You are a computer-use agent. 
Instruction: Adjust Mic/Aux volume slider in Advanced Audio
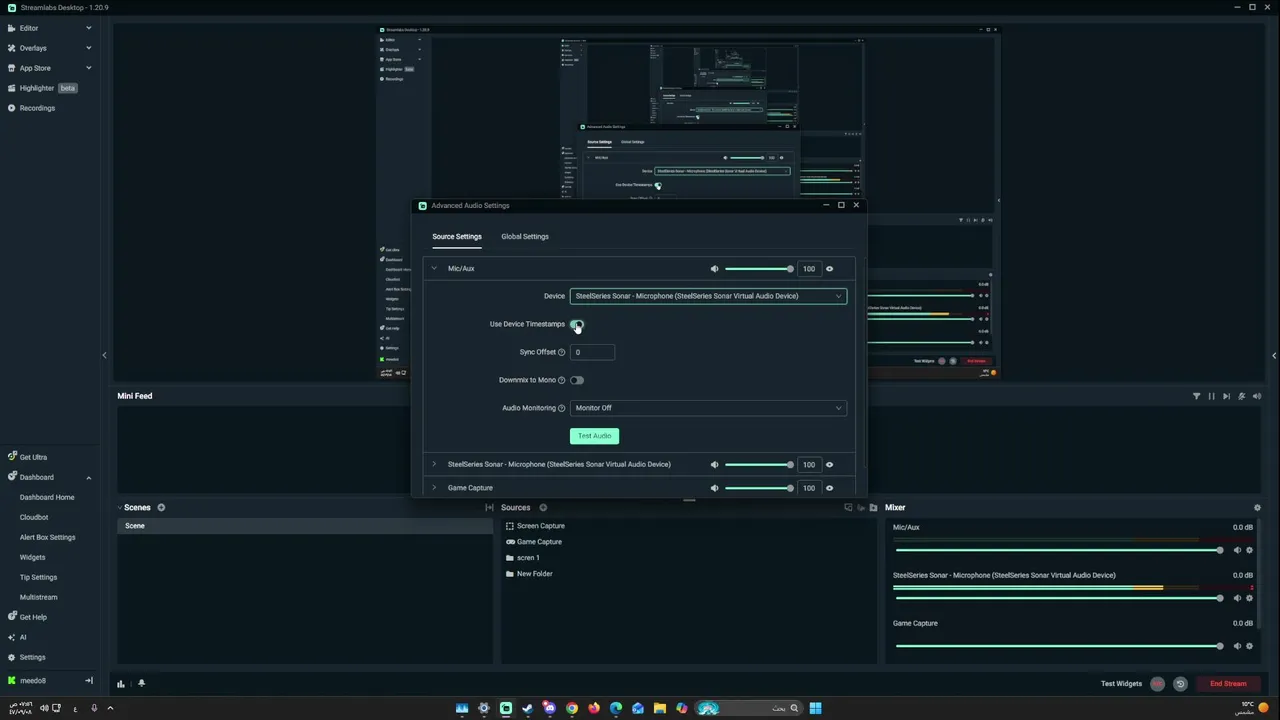tap(758, 269)
